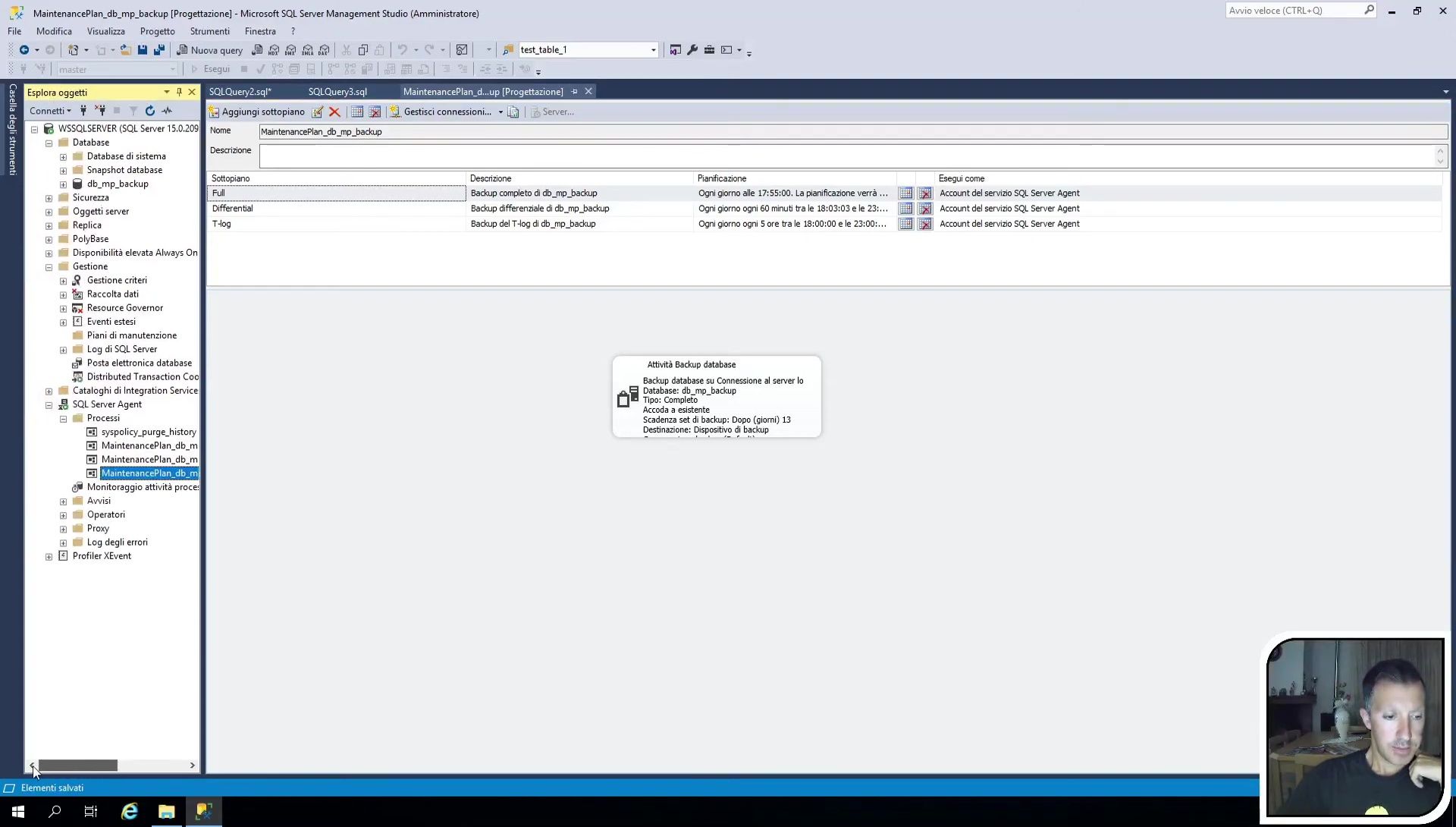The width and height of the screenshot is (1456, 827).
Task: Open new XMLA query icon
Action: coord(307,50)
